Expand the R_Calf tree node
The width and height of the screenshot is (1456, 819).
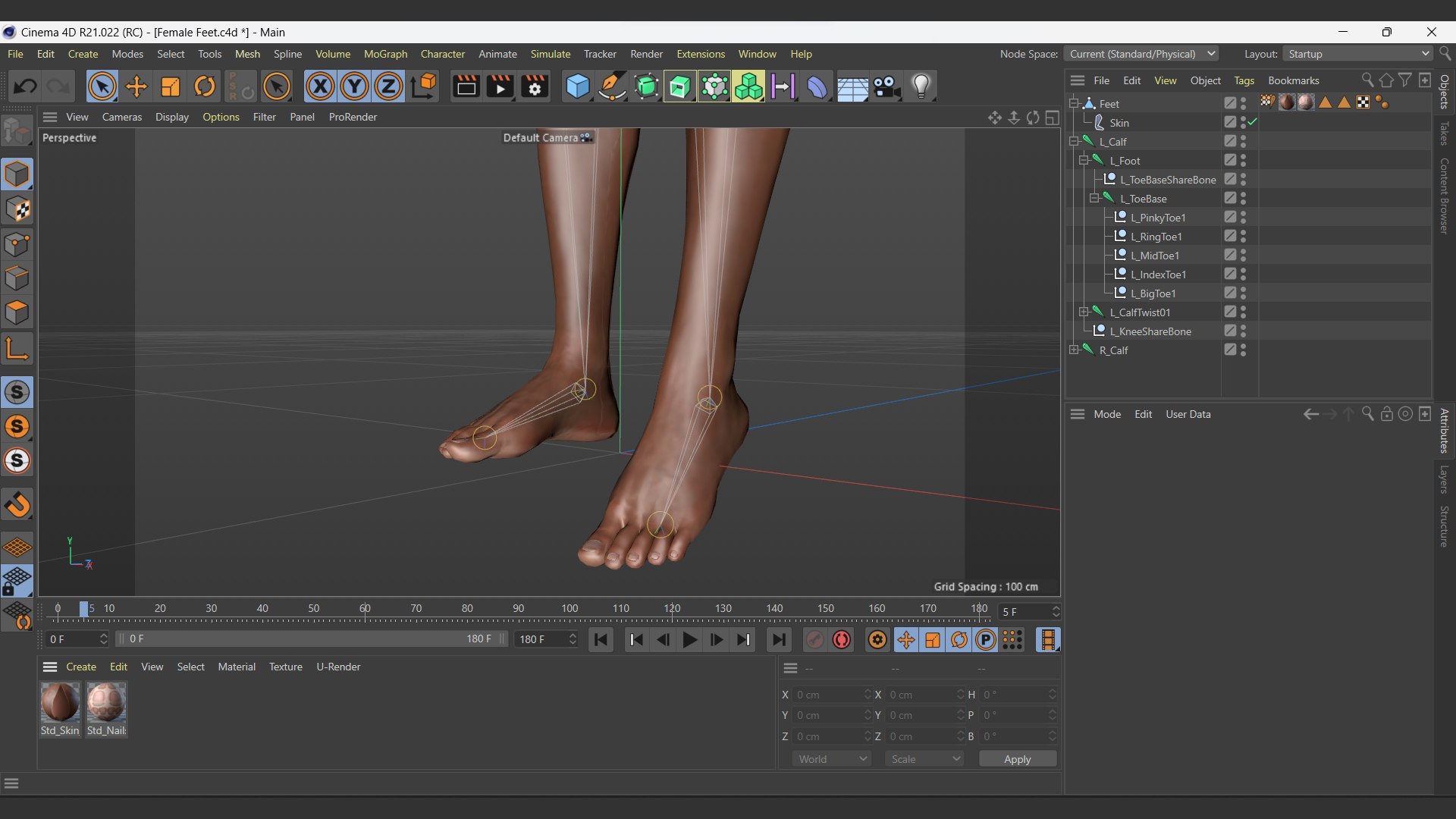coord(1074,350)
